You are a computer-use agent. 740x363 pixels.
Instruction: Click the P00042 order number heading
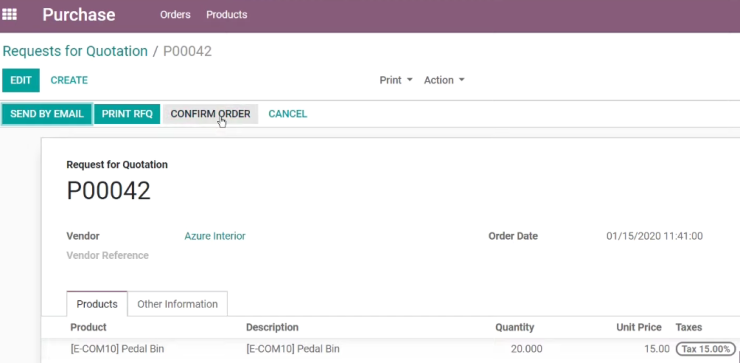109,191
